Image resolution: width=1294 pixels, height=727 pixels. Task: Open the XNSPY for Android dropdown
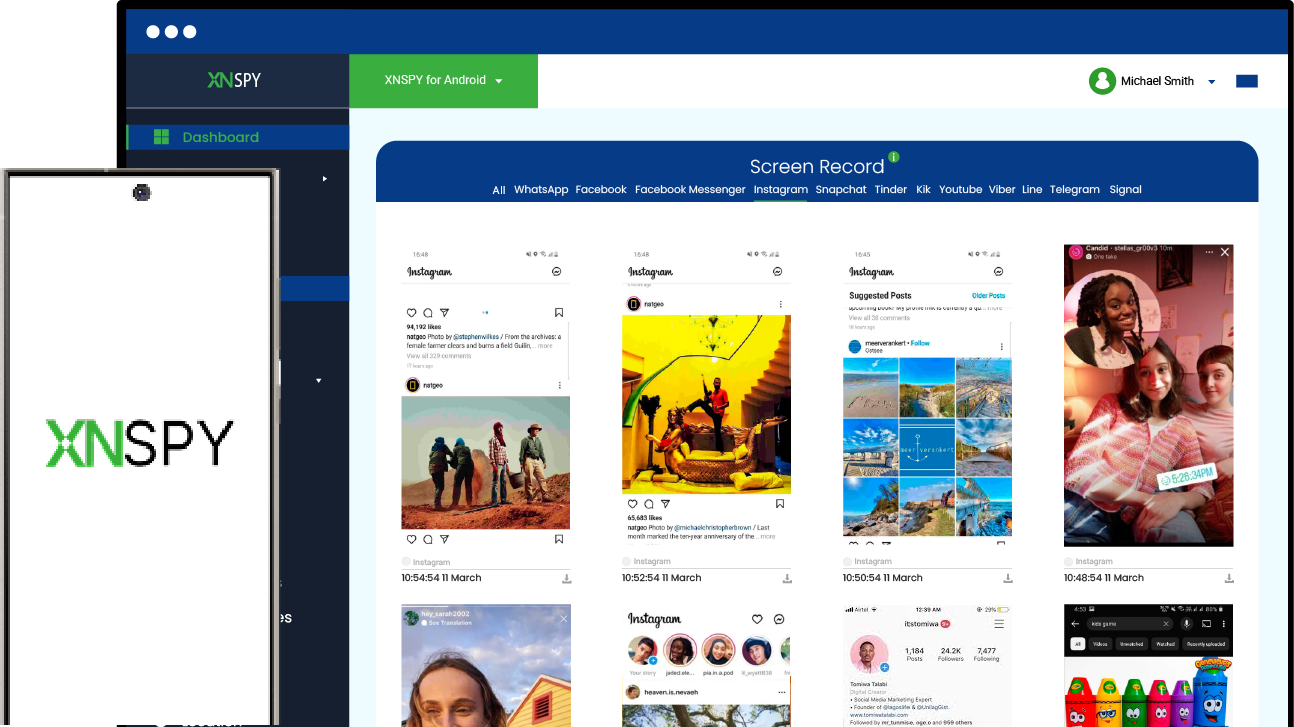[443, 80]
